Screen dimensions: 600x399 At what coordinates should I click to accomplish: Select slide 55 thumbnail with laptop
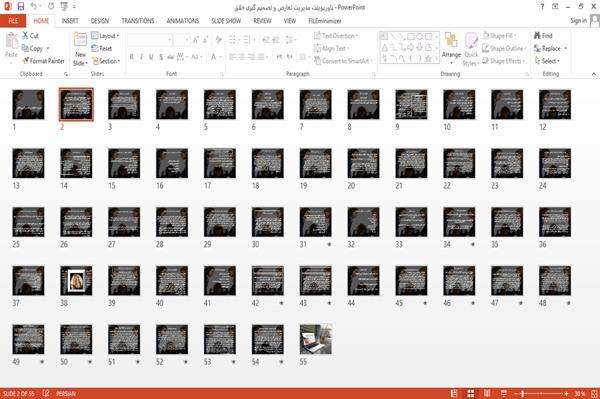316,339
